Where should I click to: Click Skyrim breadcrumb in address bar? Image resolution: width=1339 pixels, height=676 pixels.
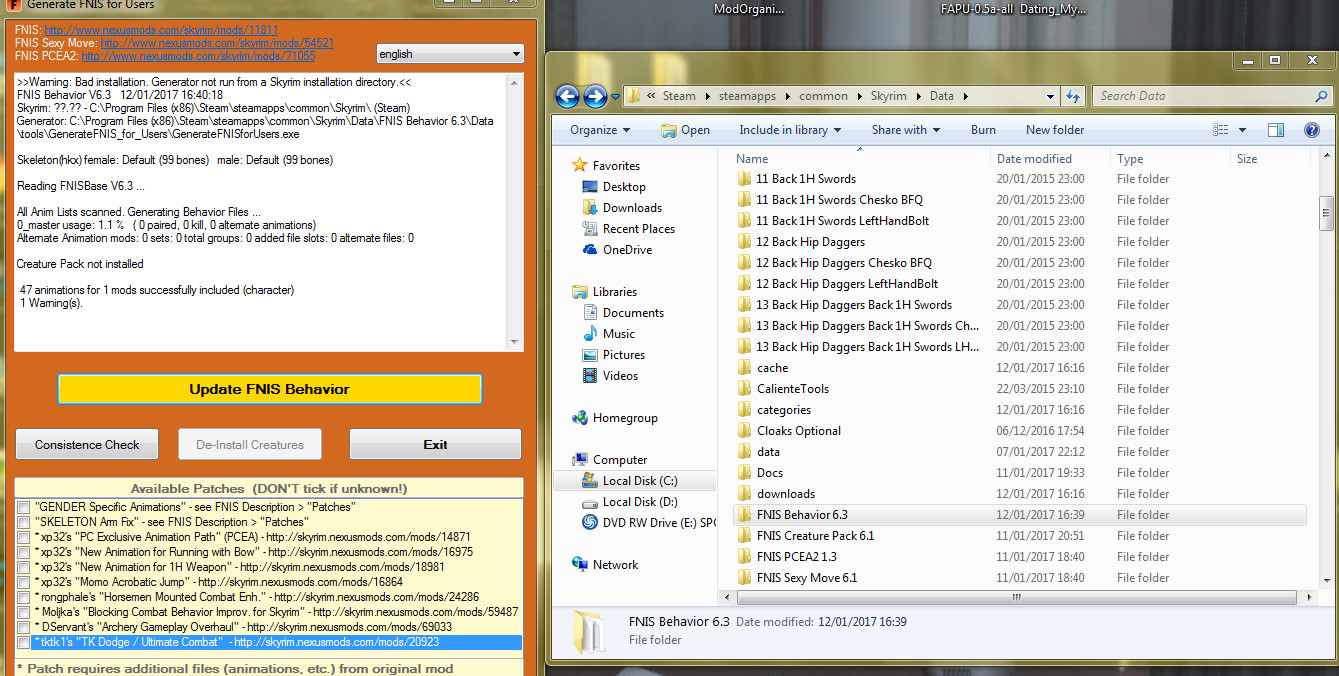pyautogui.click(x=888, y=97)
